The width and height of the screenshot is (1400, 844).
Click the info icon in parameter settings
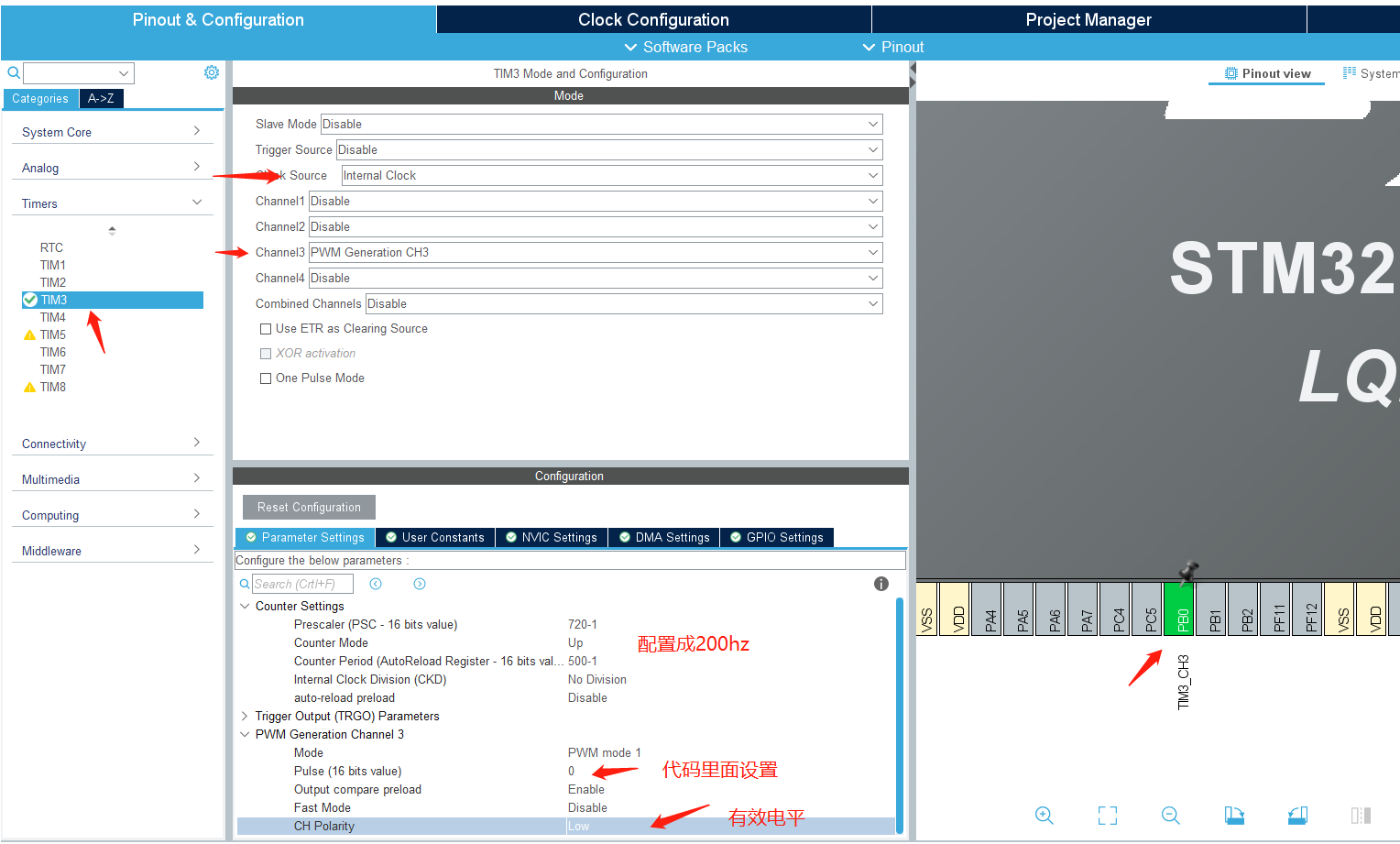(881, 584)
